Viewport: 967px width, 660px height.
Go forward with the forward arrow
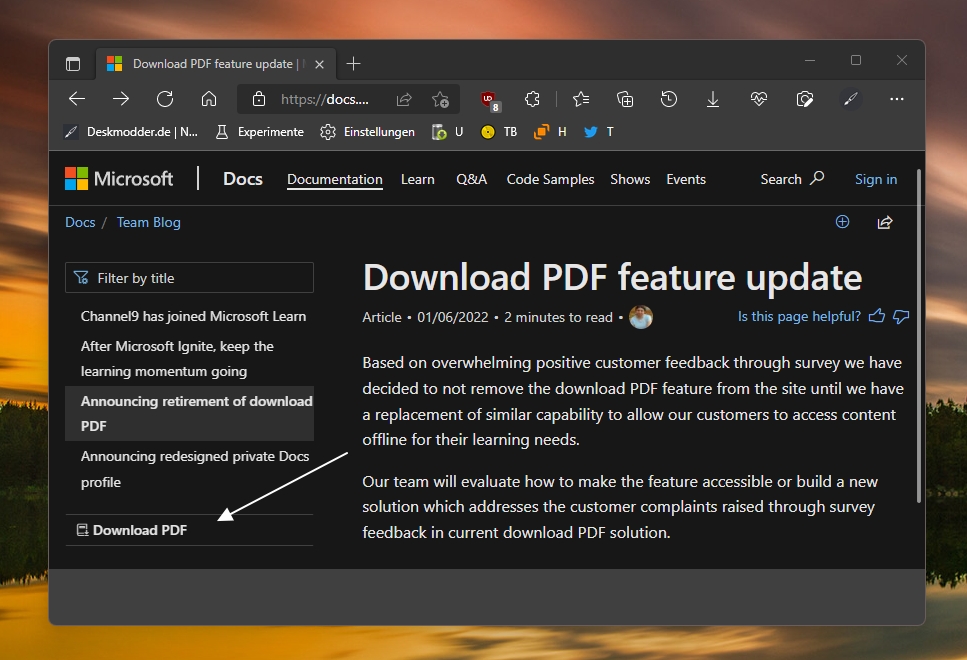coord(121,99)
